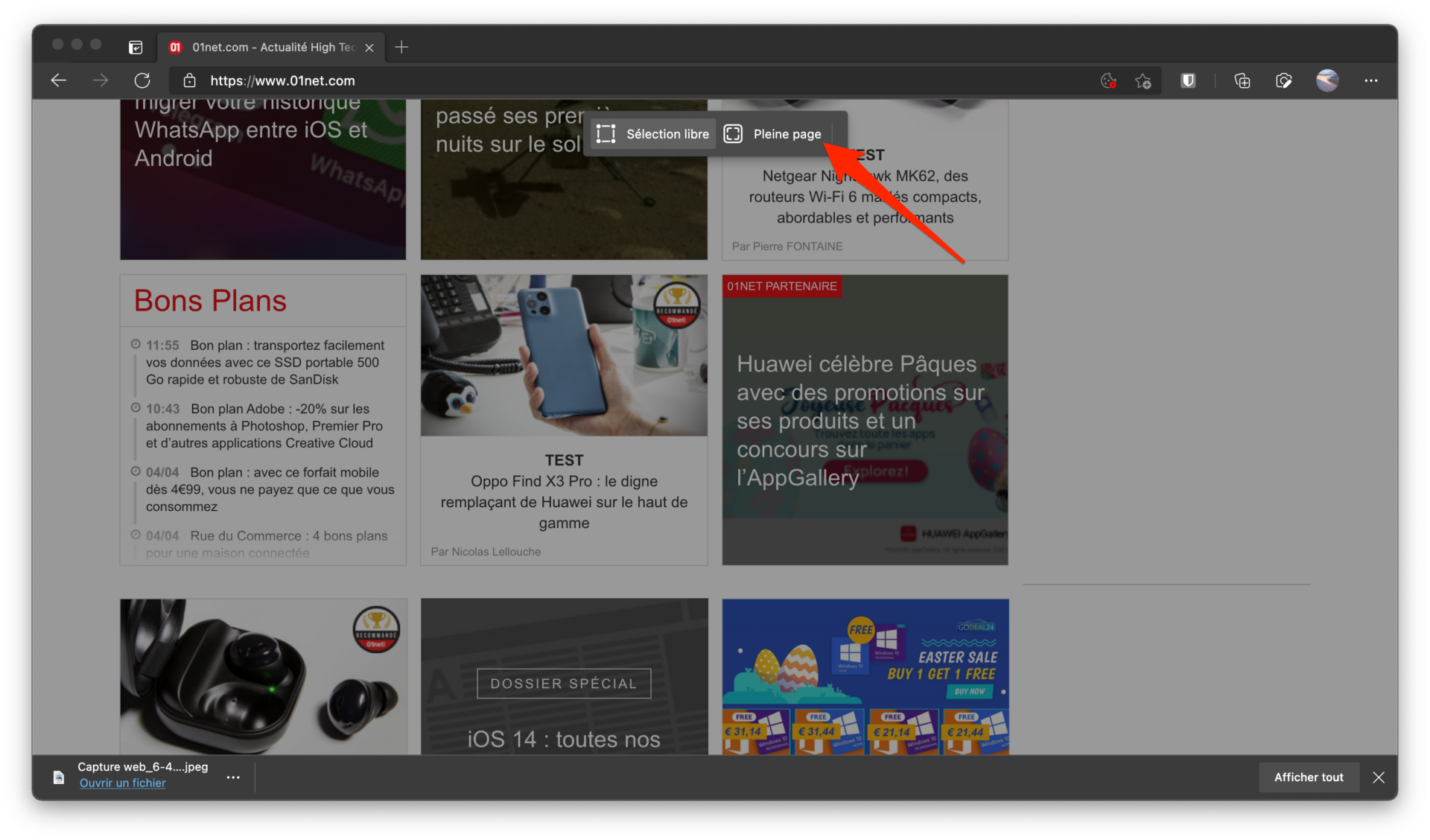Image resolution: width=1430 pixels, height=840 pixels.
Task: Click the browser back arrow
Action: click(59, 80)
